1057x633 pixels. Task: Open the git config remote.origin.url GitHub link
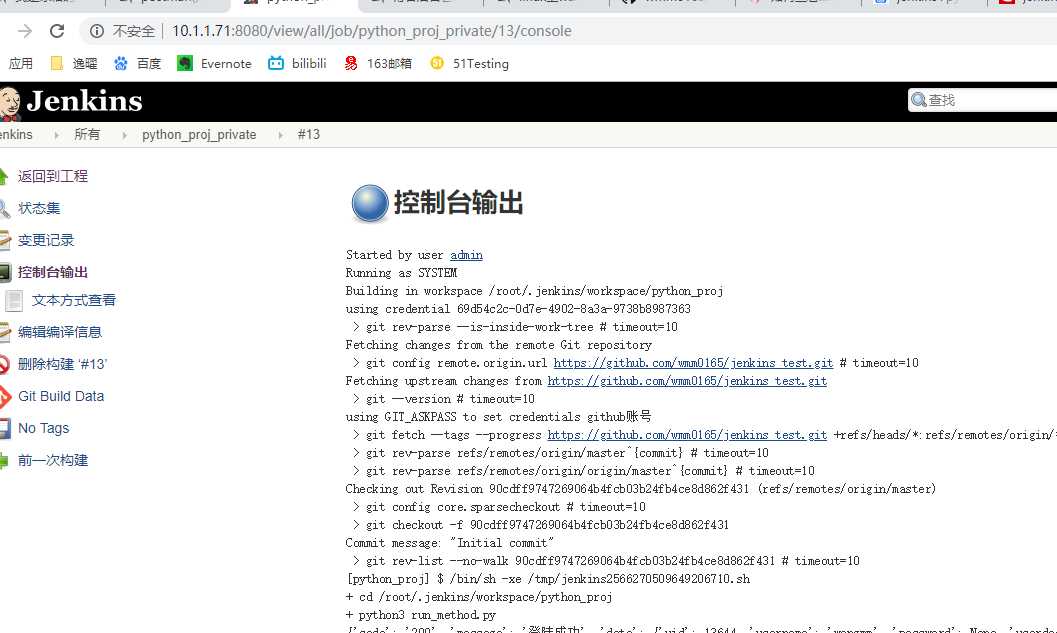click(693, 363)
